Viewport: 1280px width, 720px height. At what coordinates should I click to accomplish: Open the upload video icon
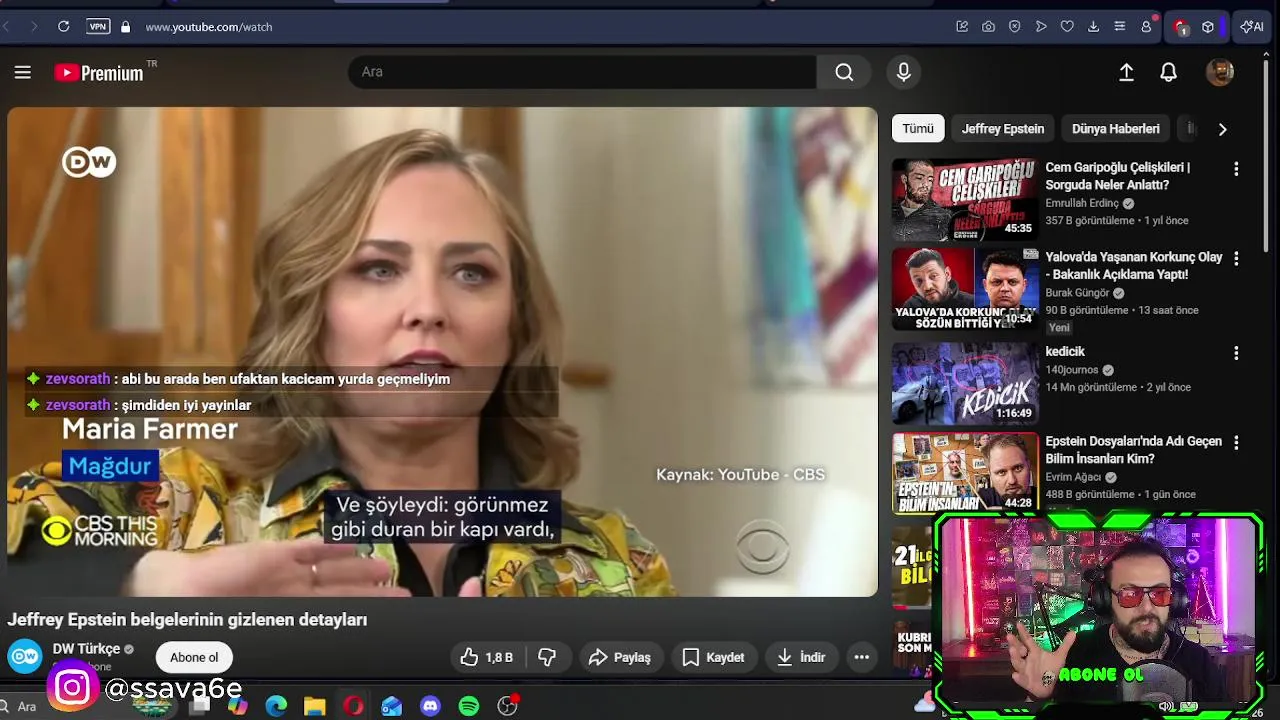(1126, 72)
